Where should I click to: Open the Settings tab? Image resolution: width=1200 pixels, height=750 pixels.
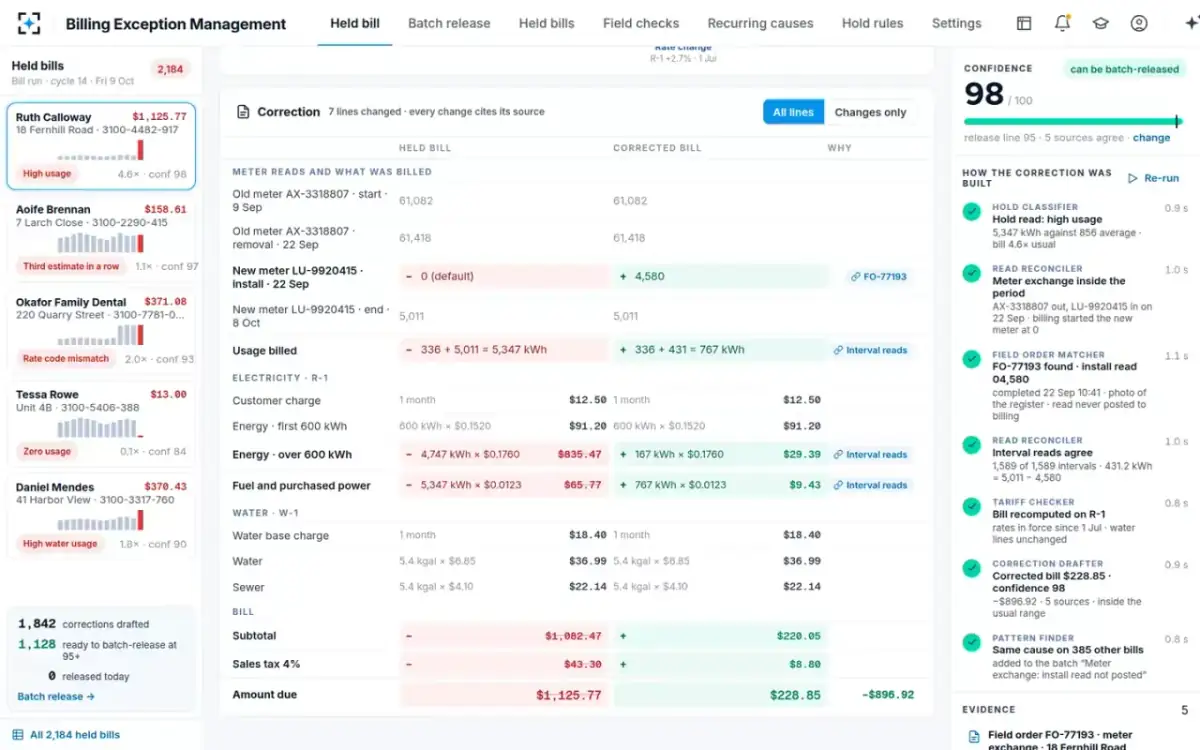tap(956, 23)
